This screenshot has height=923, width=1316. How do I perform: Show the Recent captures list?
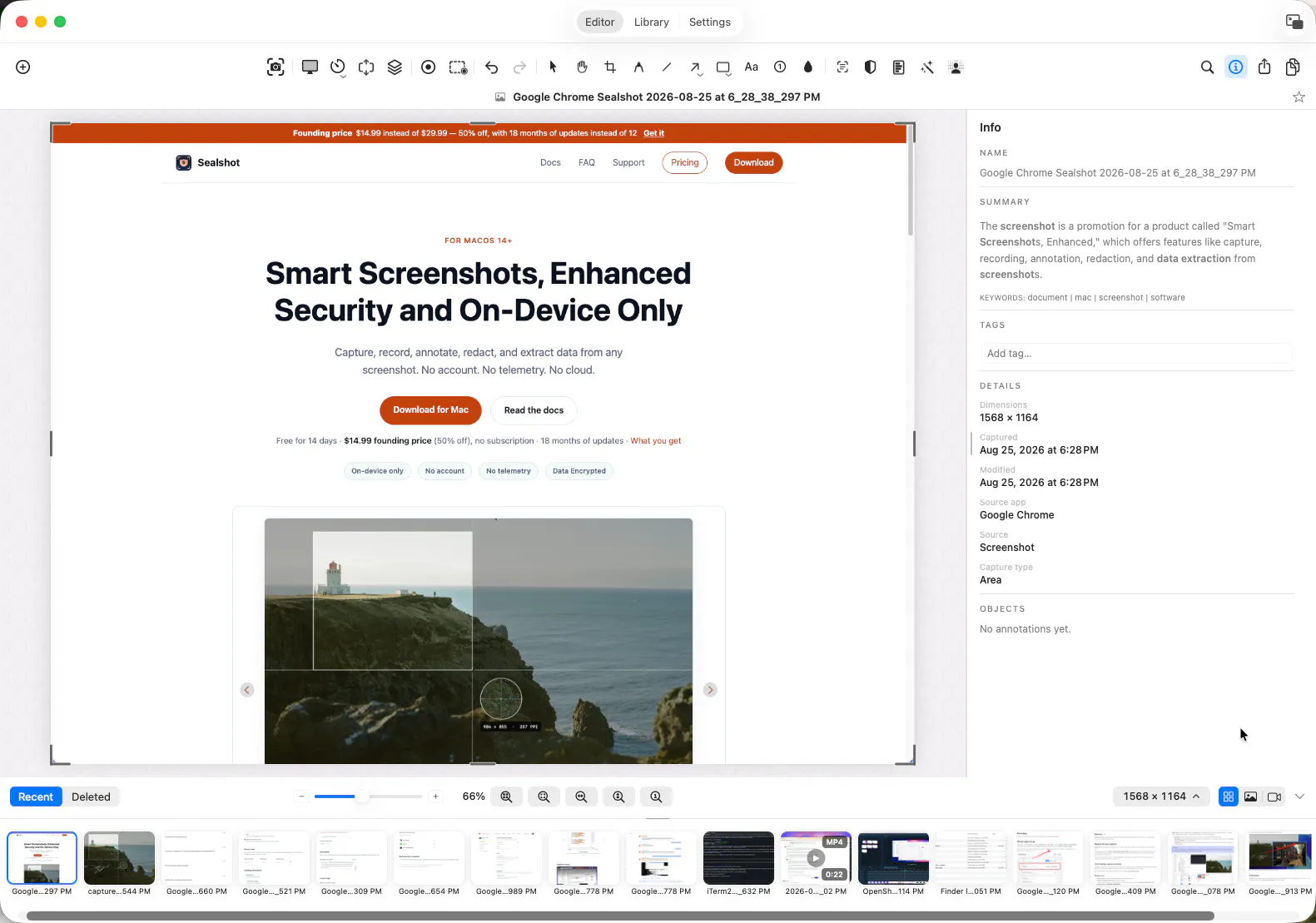pos(36,796)
